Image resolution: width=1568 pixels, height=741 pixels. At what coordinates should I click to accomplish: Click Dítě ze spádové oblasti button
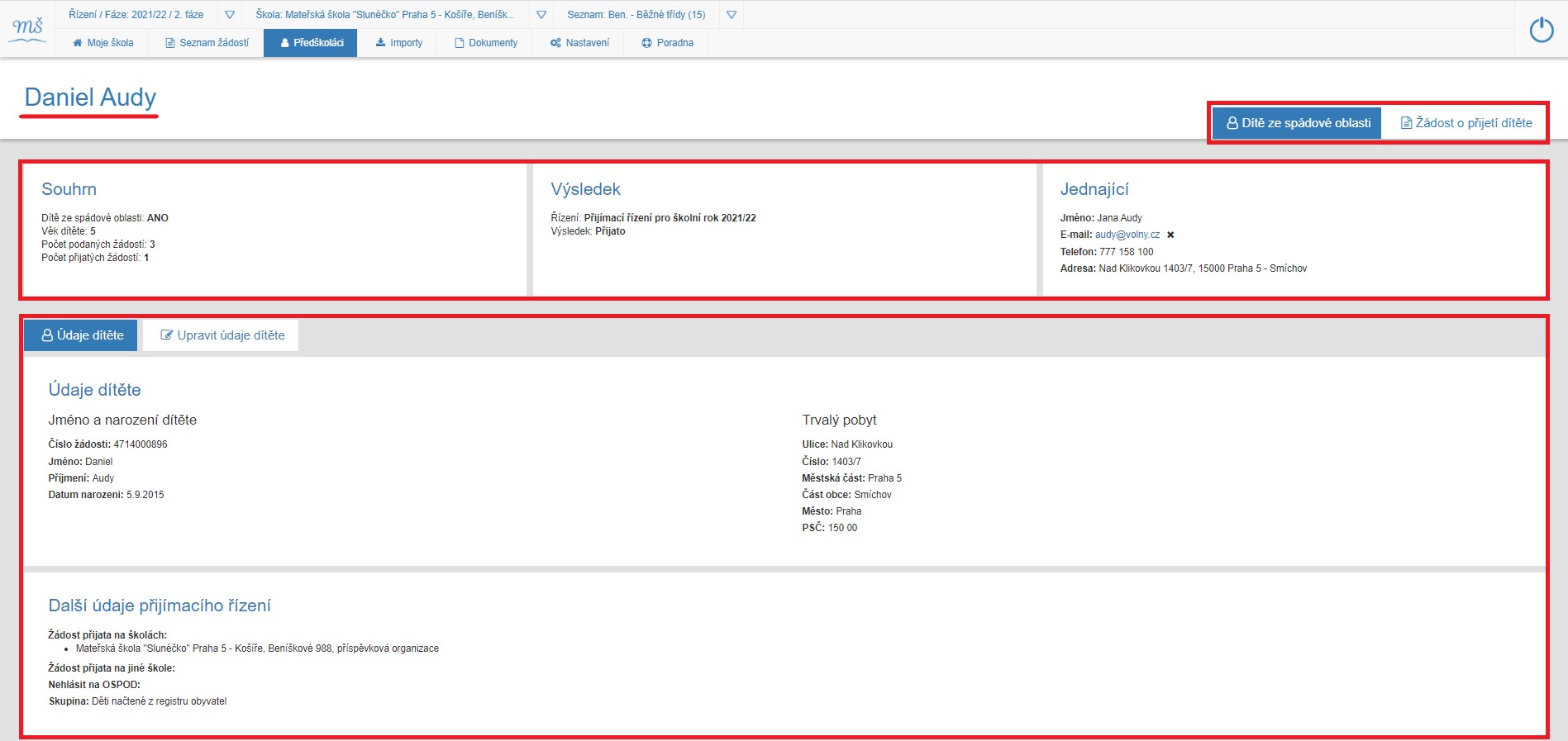click(1297, 123)
